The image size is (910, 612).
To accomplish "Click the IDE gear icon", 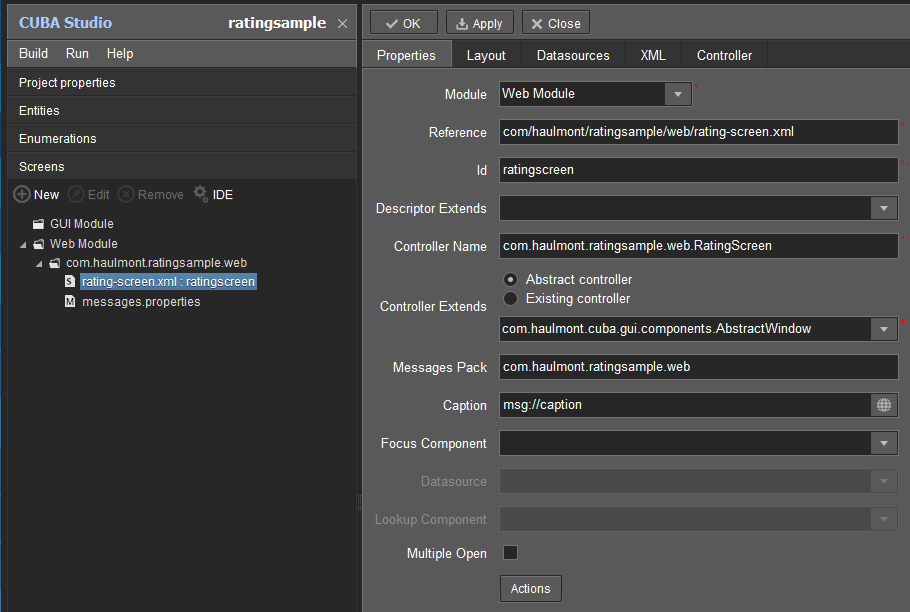I will [x=201, y=194].
